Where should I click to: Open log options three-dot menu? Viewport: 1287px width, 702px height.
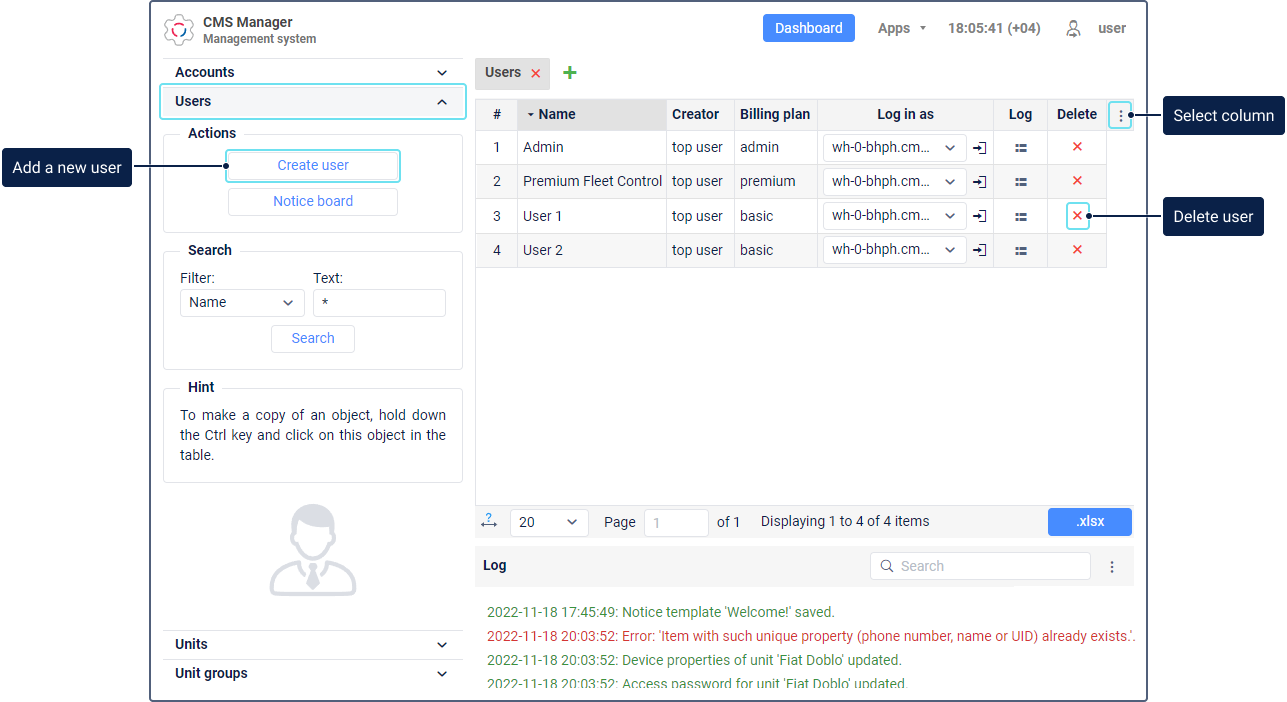(1112, 567)
